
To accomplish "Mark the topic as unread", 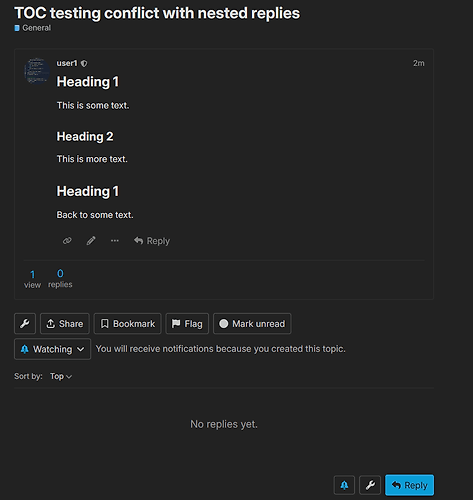I will 252,323.
